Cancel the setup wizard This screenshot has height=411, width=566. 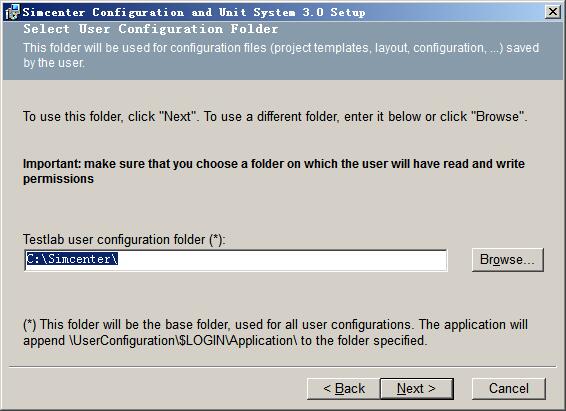tap(509, 389)
